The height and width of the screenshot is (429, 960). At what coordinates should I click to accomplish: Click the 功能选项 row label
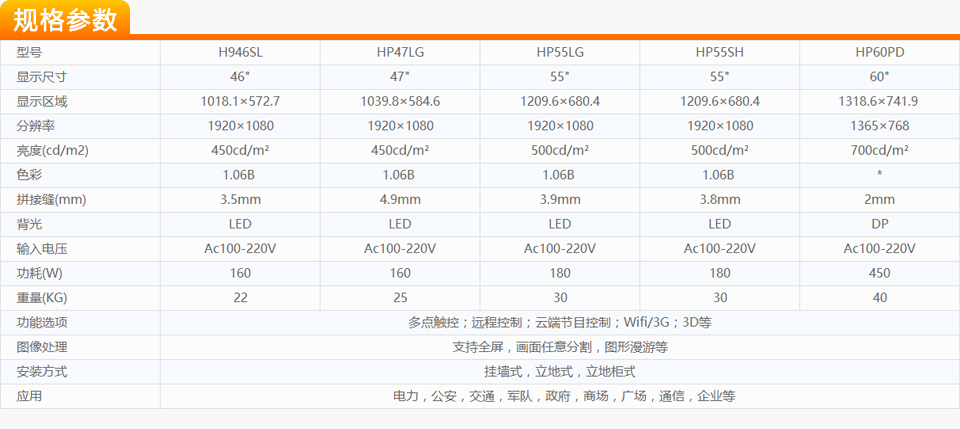click(x=42, y=323)
